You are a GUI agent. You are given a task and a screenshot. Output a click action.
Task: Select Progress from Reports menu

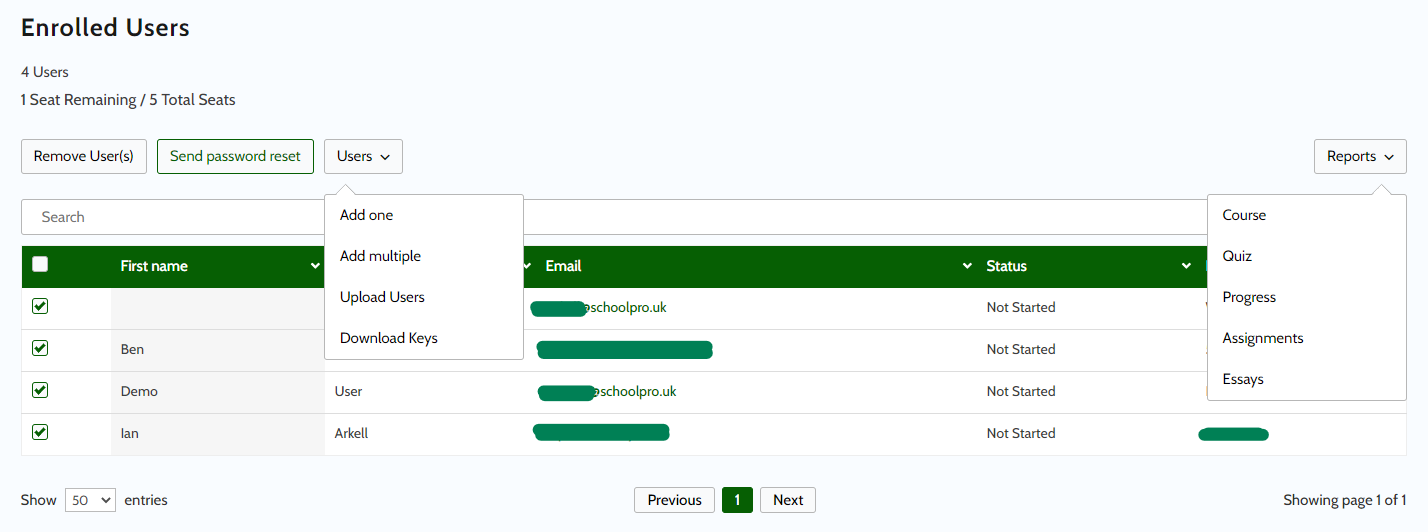(1249, 297)
